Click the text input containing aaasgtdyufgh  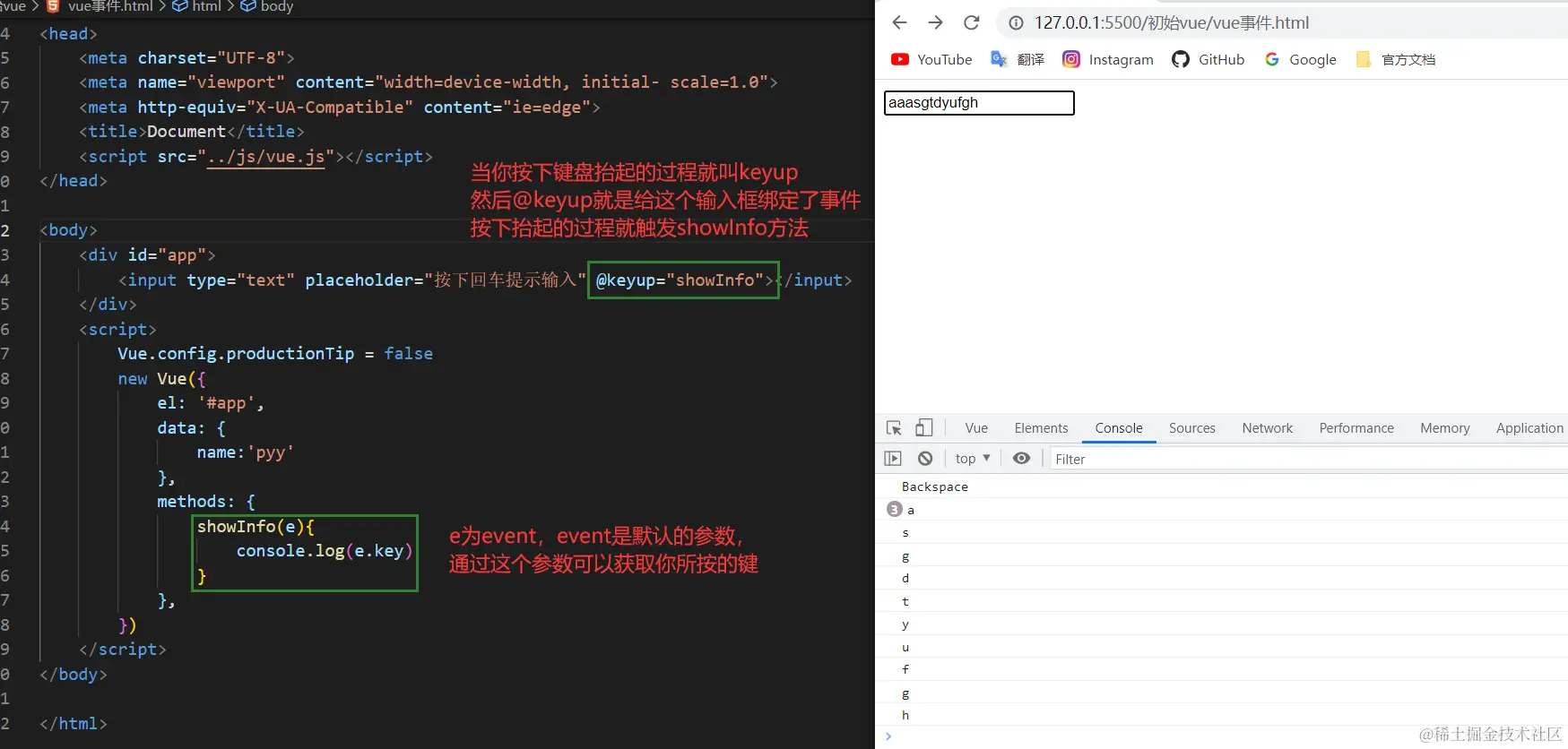(979, 103)
